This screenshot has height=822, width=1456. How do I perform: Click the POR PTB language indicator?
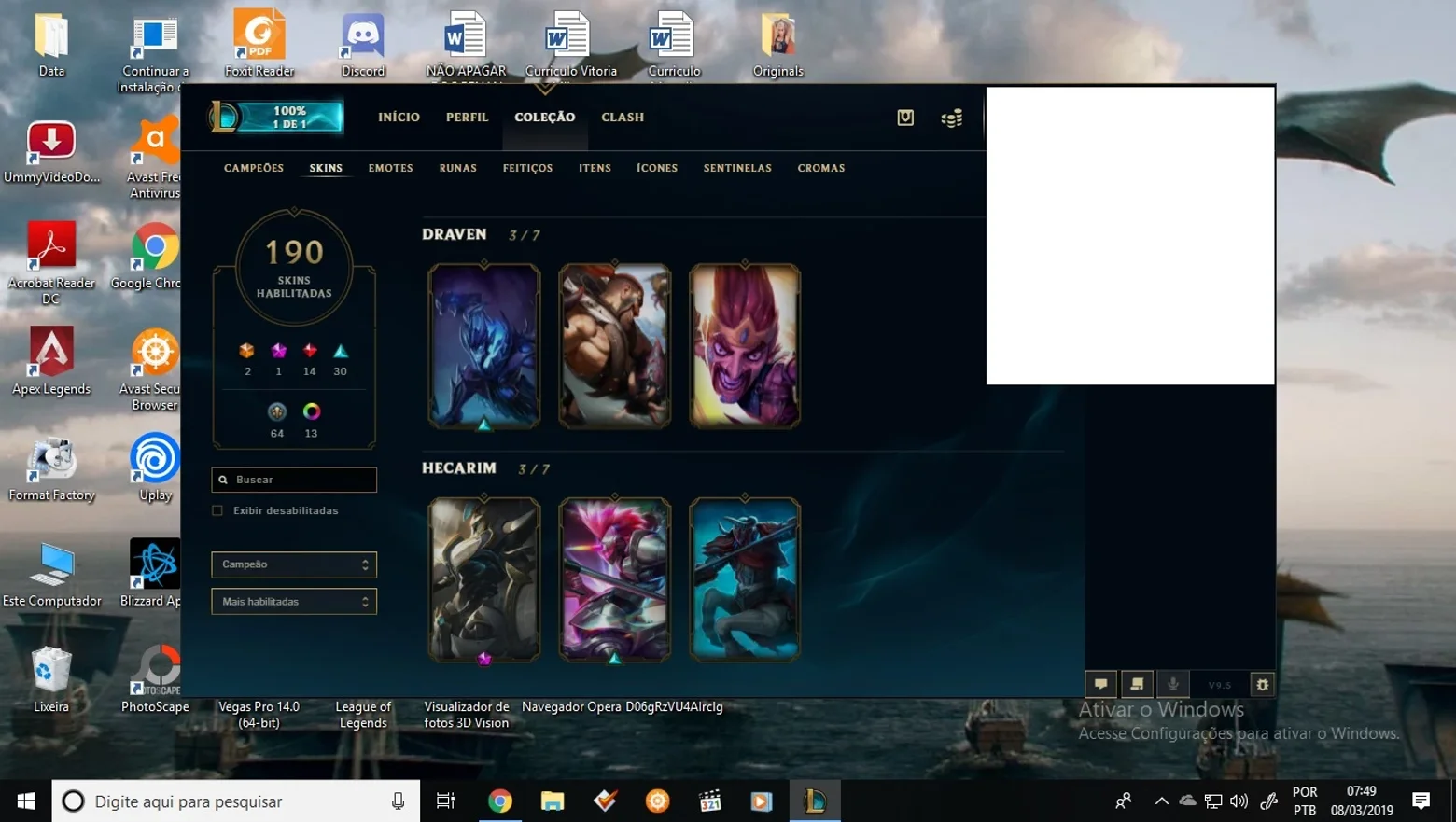click(x=1305, y=801)
